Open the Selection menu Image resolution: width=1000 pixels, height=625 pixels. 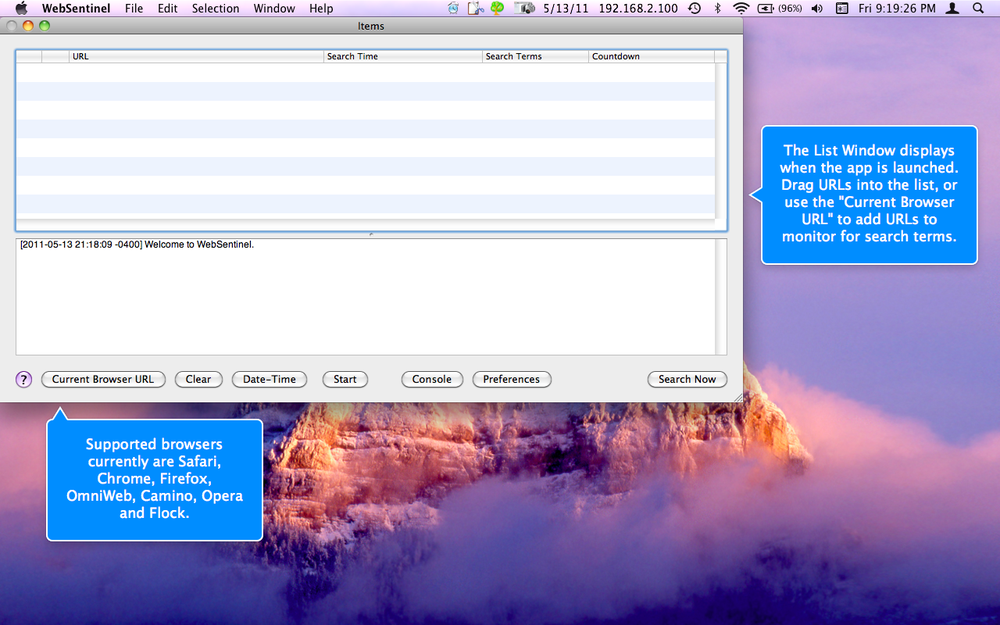(x=216, y=8)
